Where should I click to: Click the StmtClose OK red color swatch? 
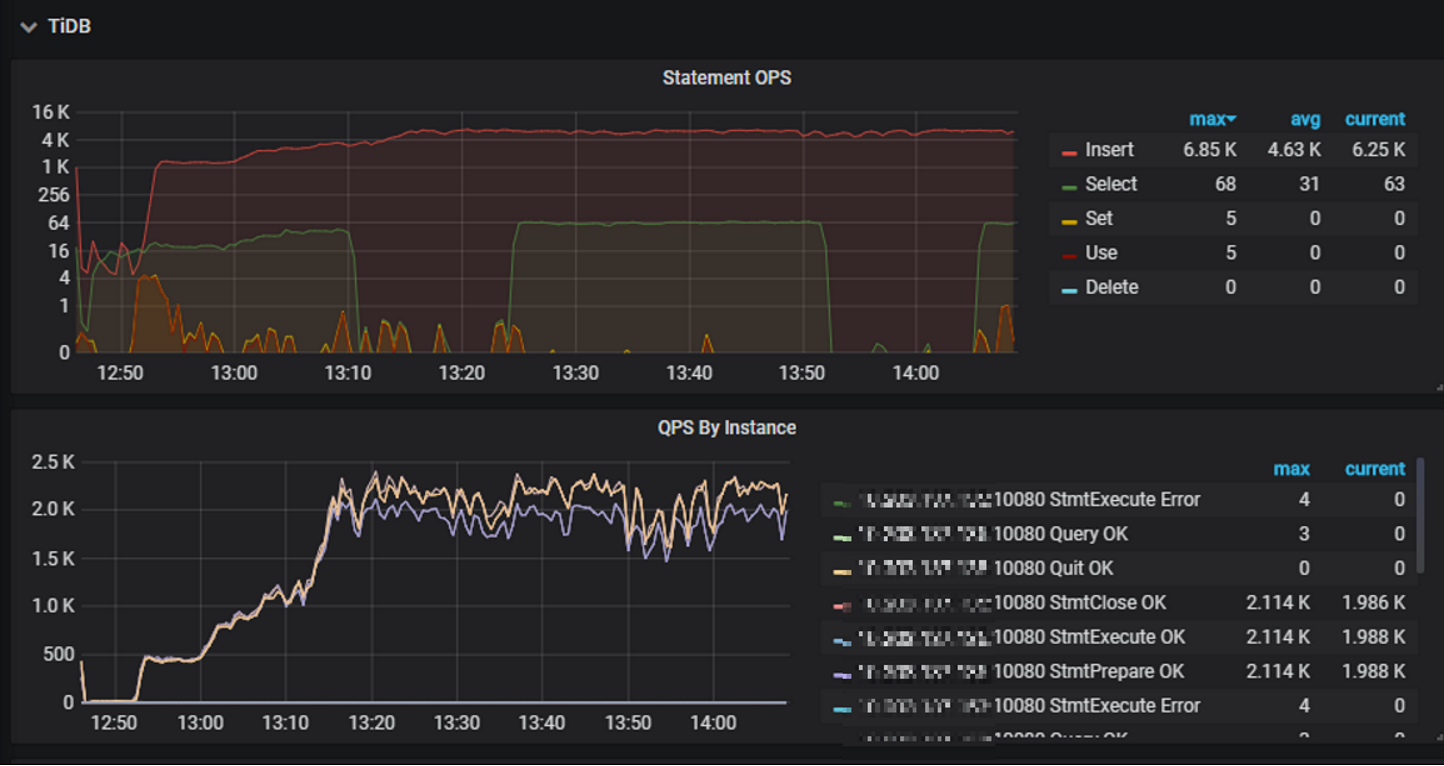841,606
